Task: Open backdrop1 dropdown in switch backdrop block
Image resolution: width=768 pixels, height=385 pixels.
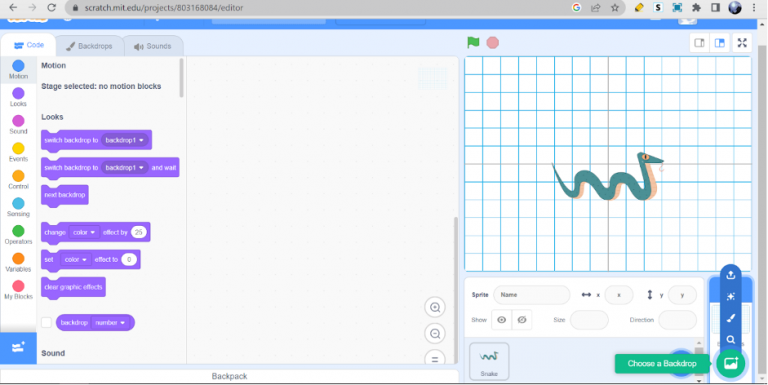Action: point(125,140)
